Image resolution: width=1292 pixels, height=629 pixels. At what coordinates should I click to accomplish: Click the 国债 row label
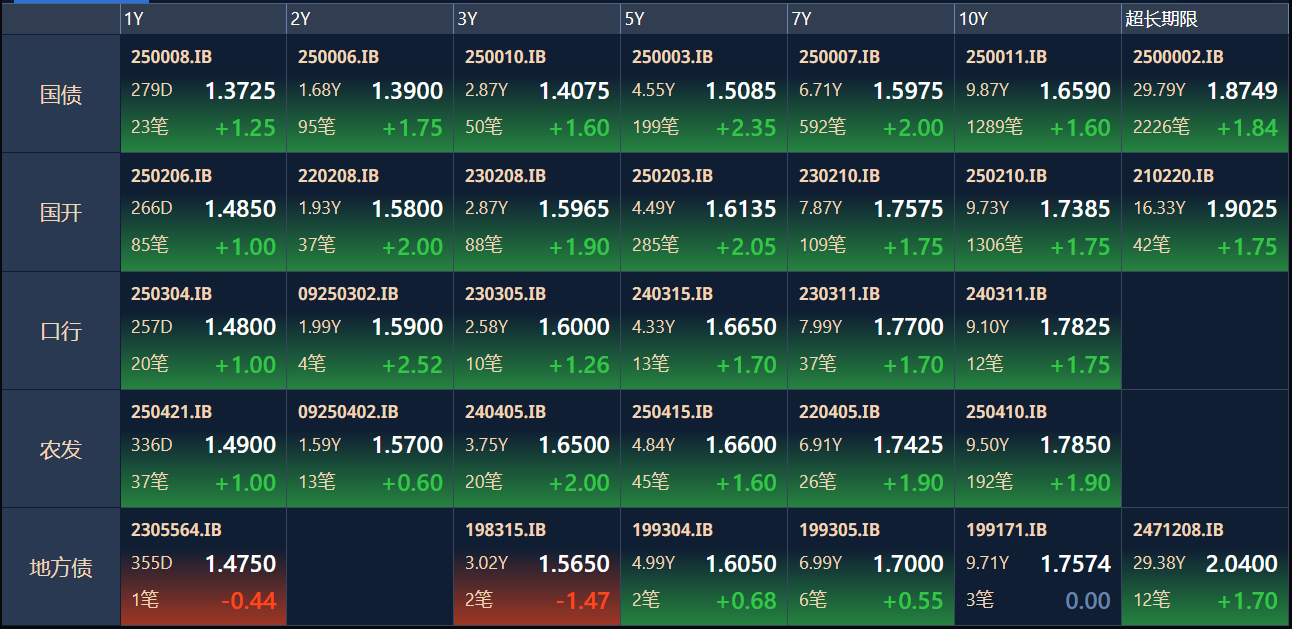click(x=61, y=94)
